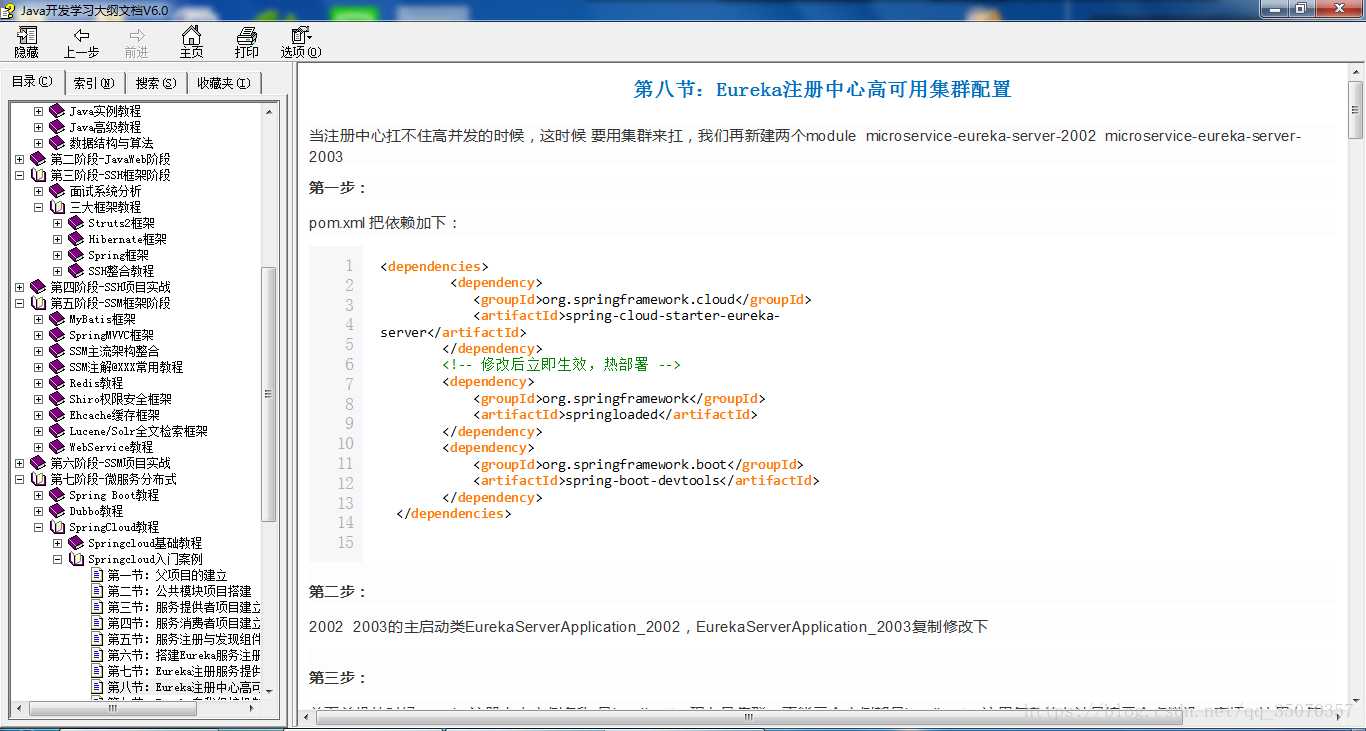Select SSM主流架构整合 in the tree
The image size is (1366, 731).
click(114, 351)
